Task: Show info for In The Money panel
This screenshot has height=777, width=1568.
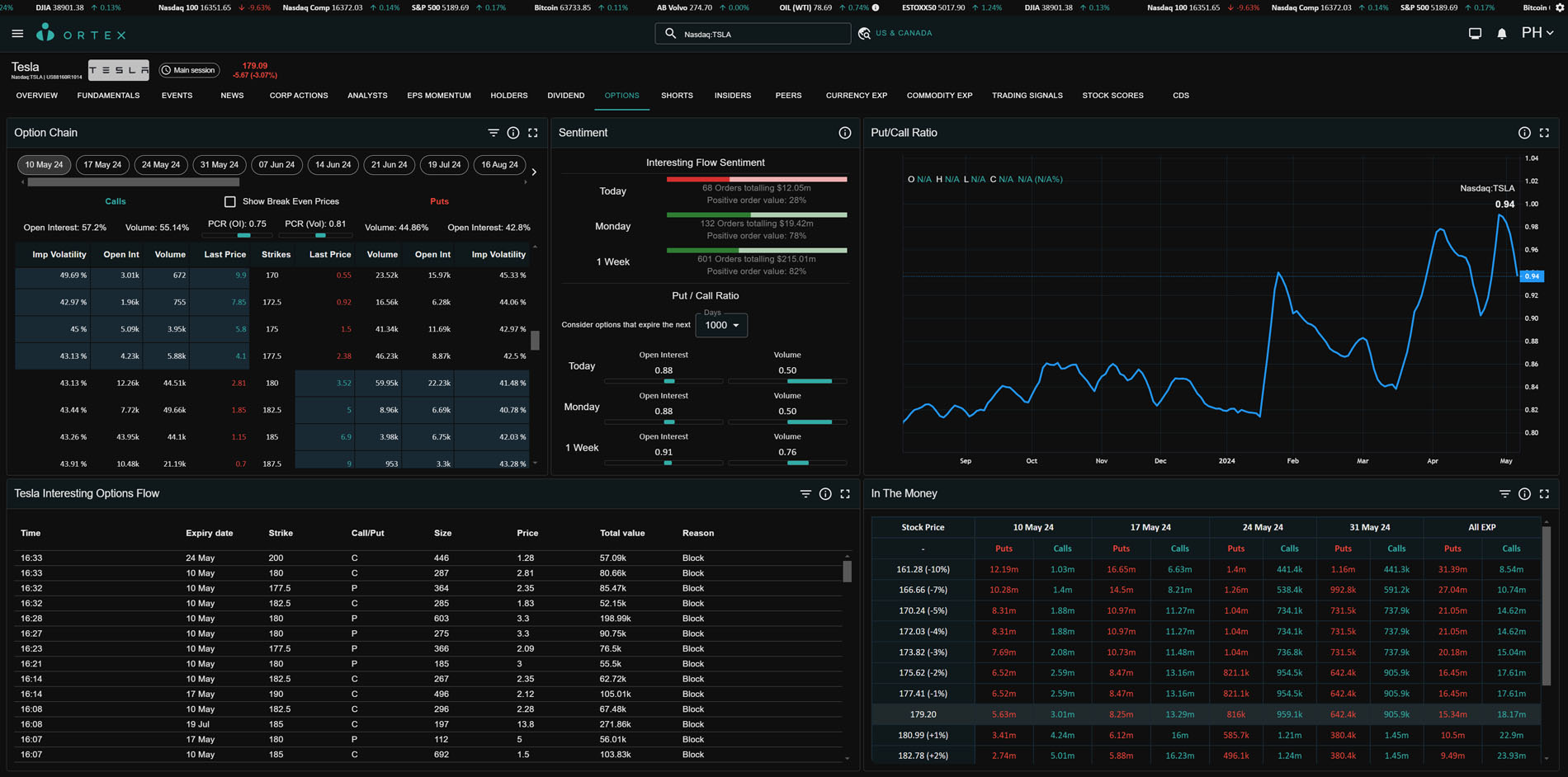Action: pos(1524,494)
